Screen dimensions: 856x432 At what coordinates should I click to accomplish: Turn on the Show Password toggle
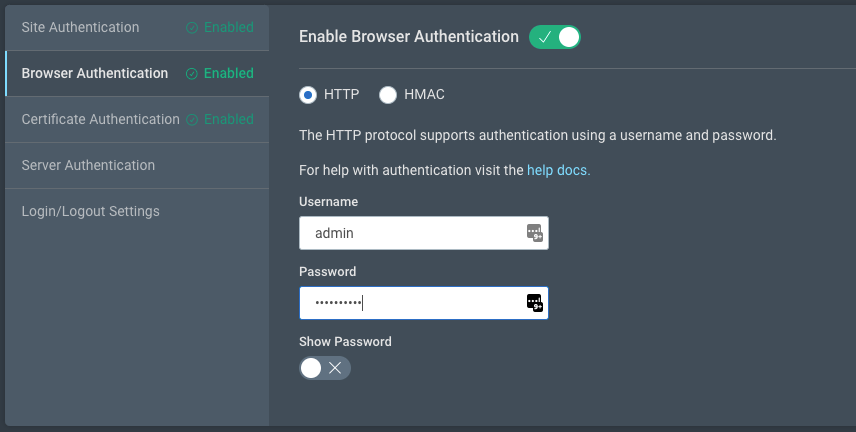point(325,368)
